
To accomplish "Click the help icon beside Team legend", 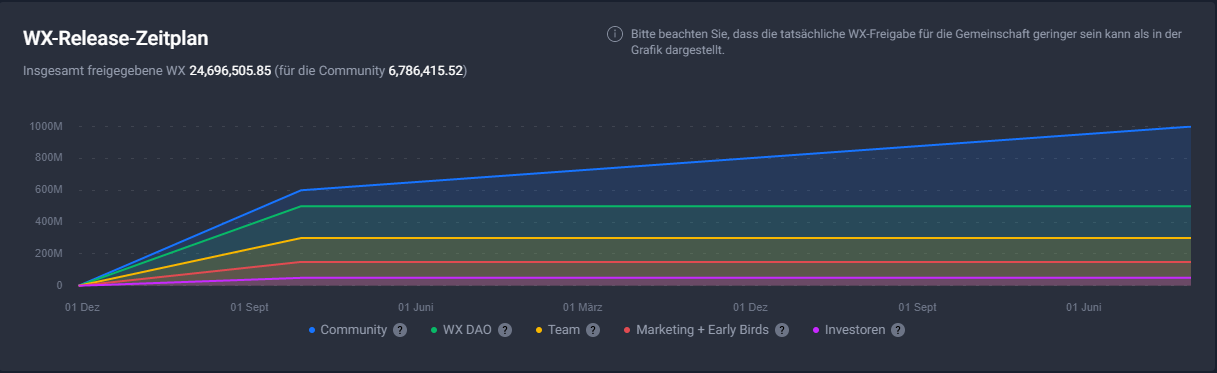I will click(x=593, y=330).
